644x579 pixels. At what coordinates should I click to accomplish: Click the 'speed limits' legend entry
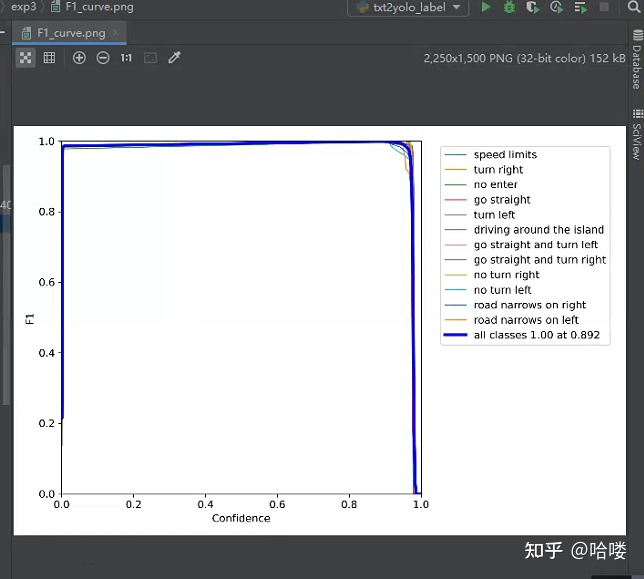tap(490, 154)
